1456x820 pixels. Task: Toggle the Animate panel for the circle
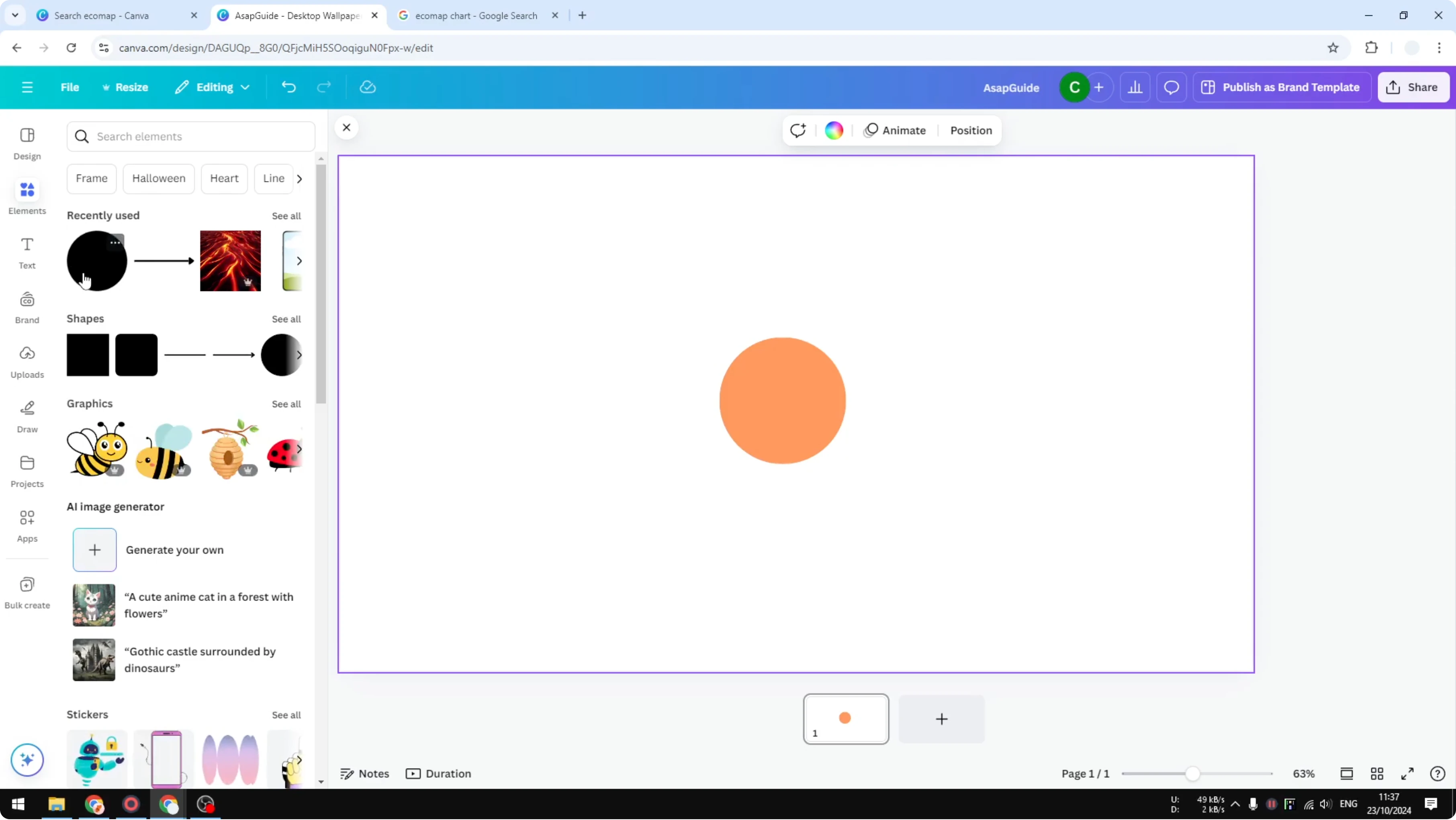[x=895, y=130]
